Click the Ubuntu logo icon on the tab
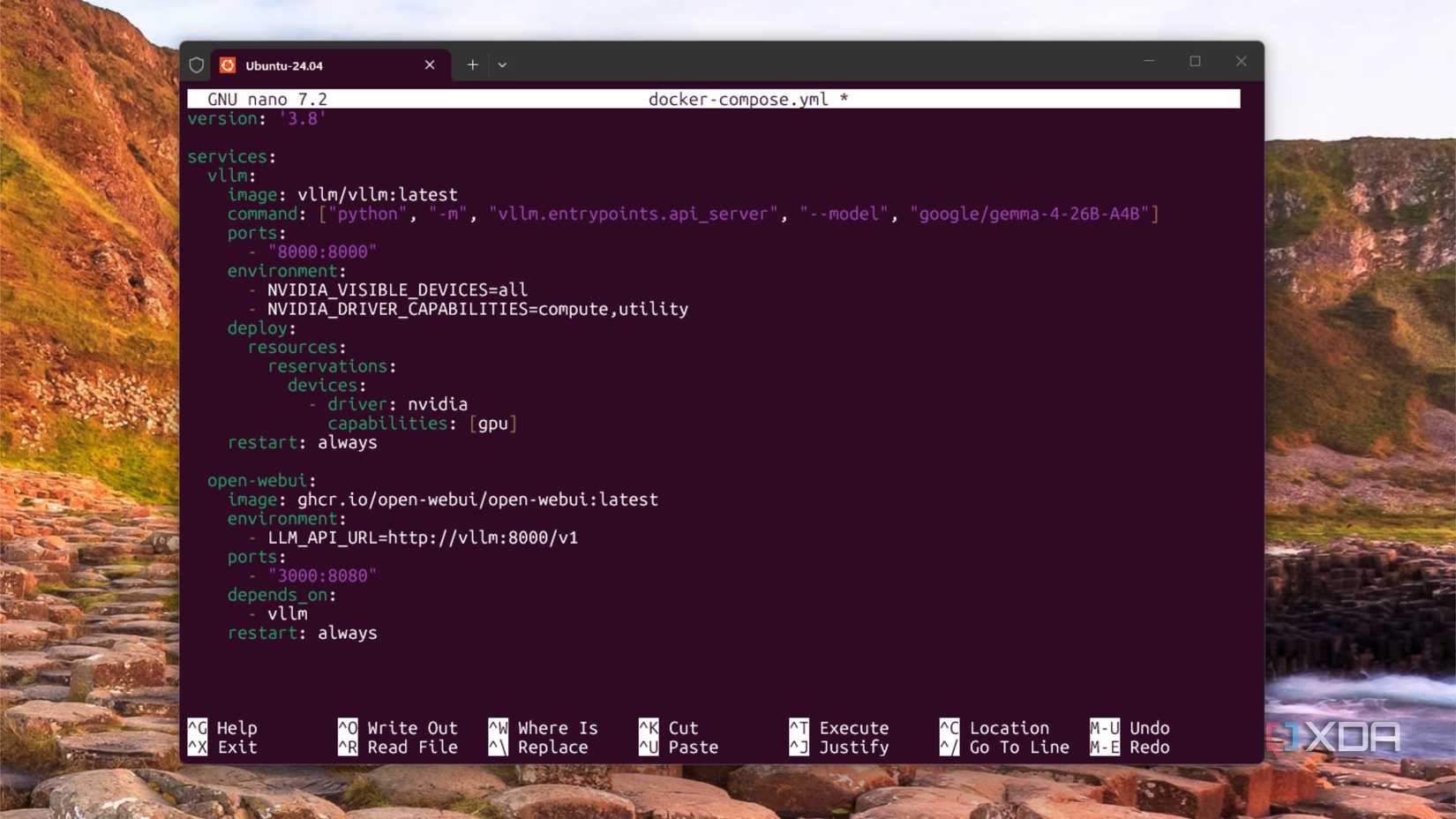This screenshot has height=819, width=1456. pyautogui.click(x=228, y=65)
